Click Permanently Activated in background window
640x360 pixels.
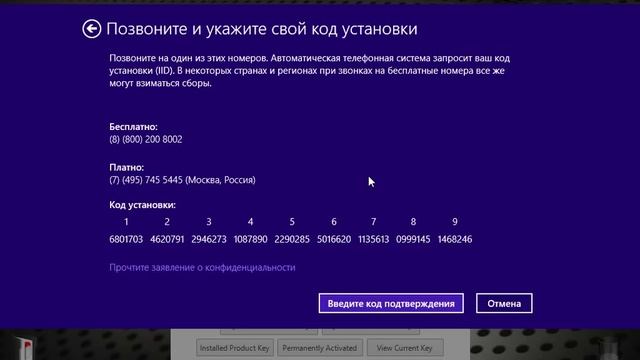click(x=320, y=348)
